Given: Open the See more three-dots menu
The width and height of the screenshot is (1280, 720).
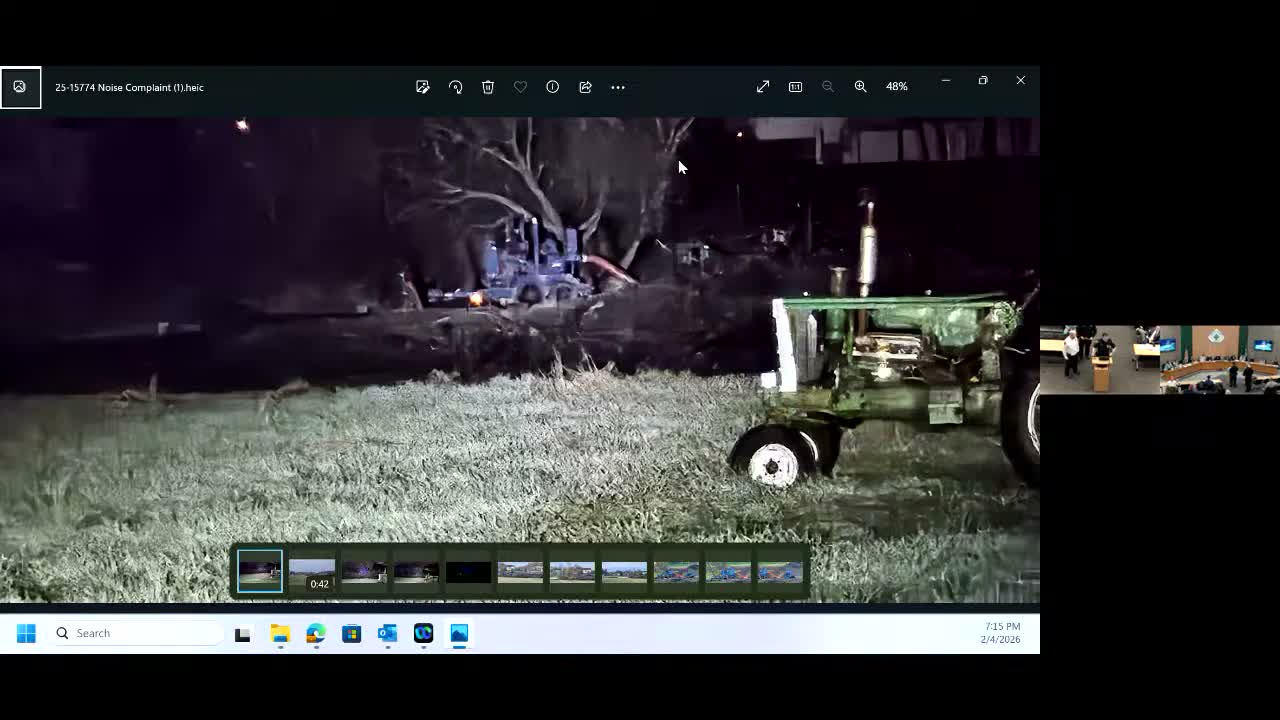Looking at the screenshot, I should coord(618,87).
